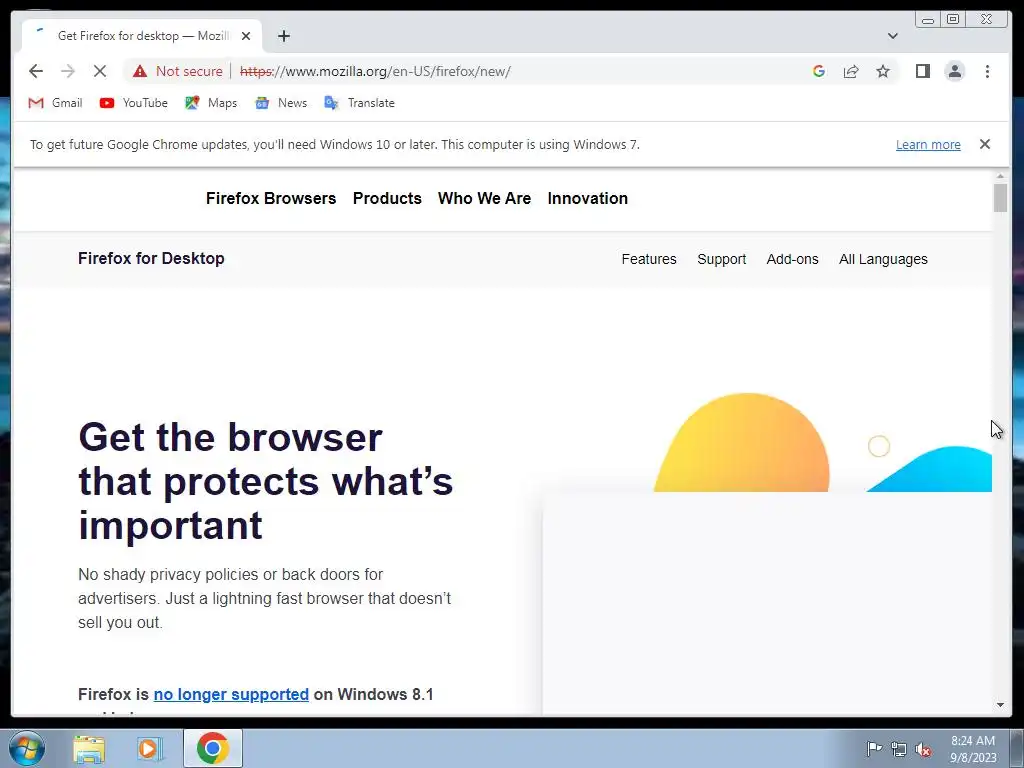The image size is (1024, 768).
Task: Open the Products menu
Action: click(387, 199)
